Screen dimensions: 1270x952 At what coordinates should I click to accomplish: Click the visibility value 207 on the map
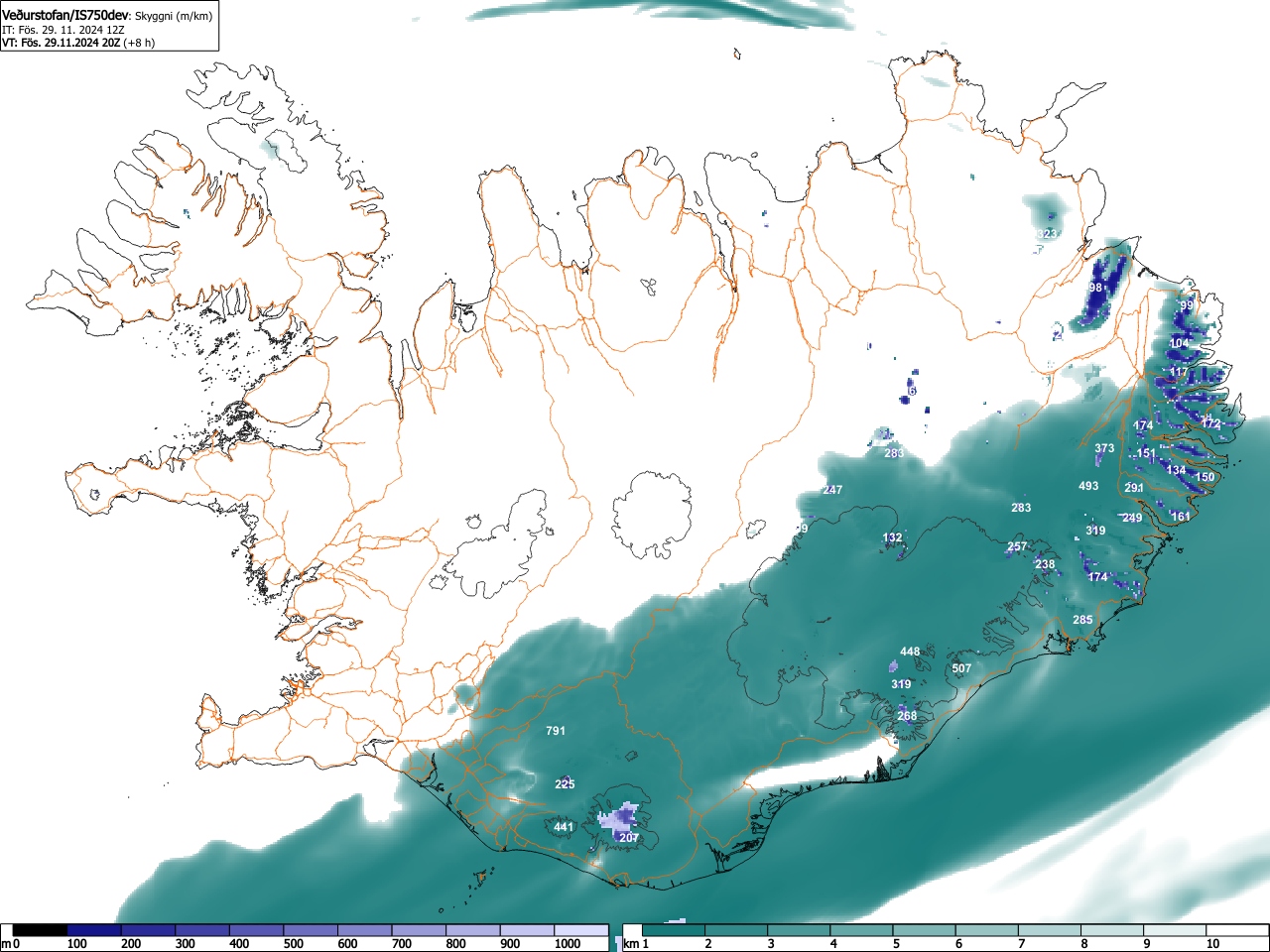(628, 838)
